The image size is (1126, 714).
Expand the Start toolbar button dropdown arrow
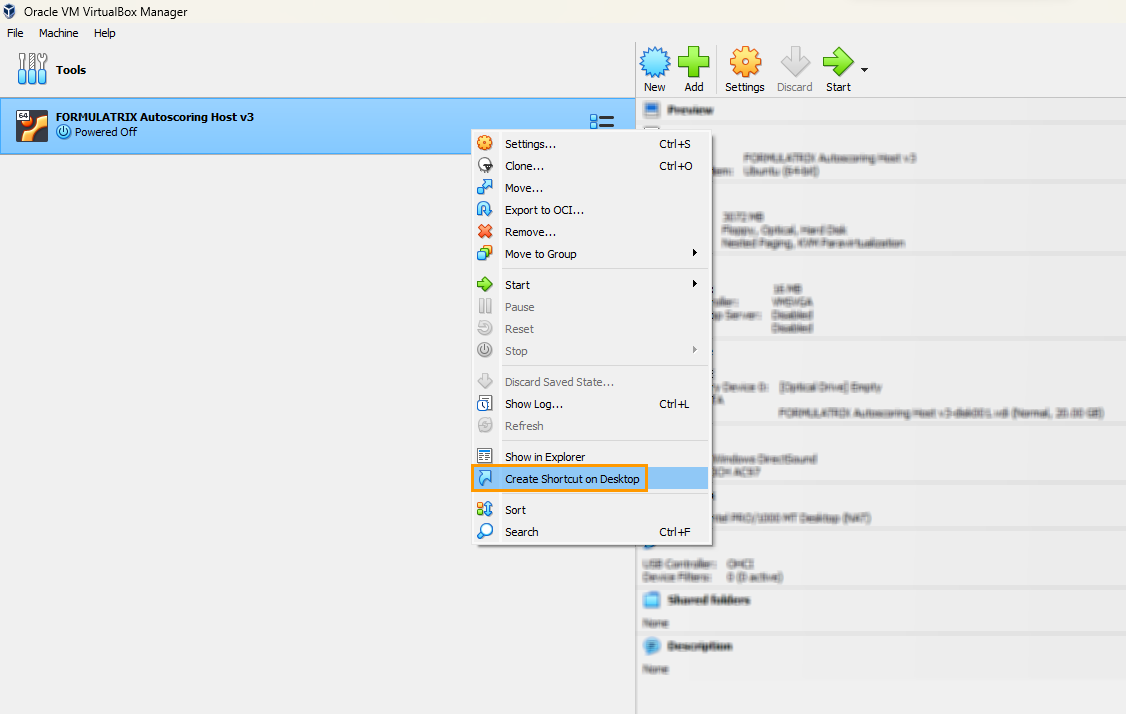pyautogui.click(x=864, y=70)
